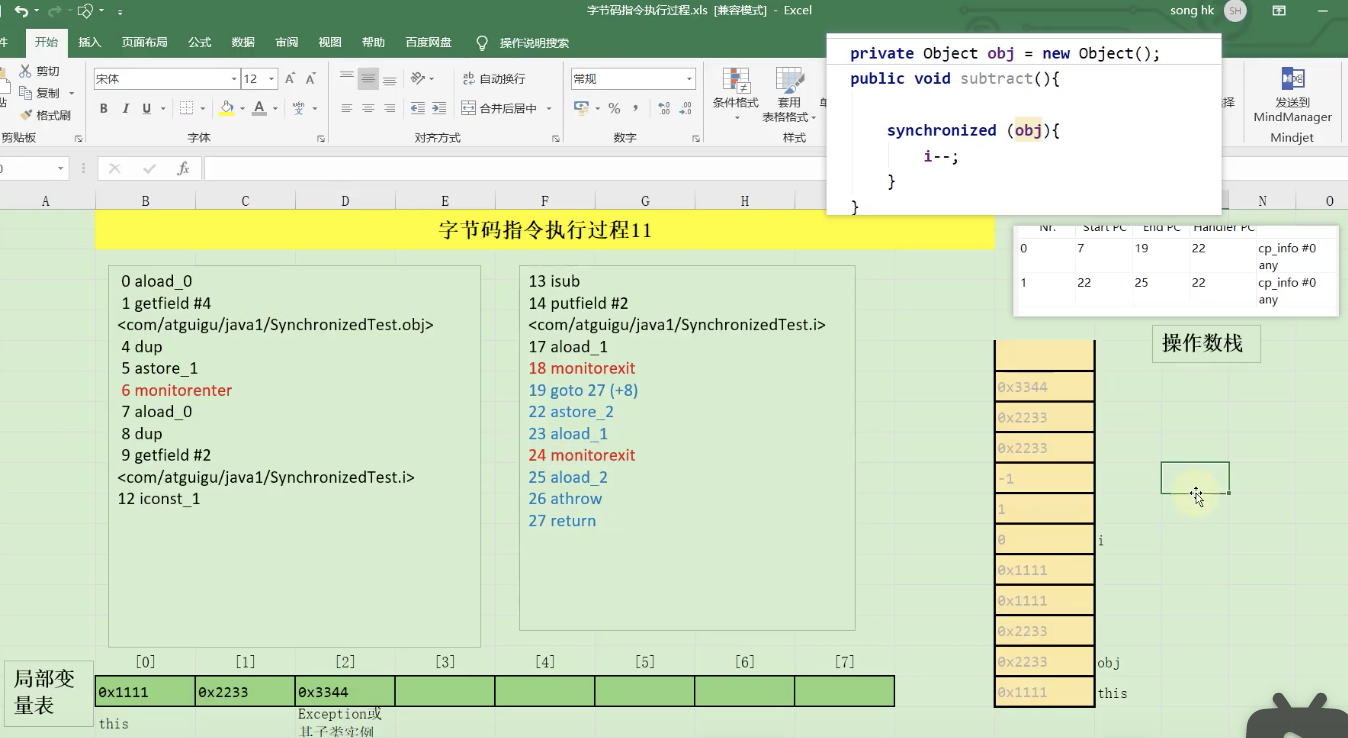
Task: Click local variable cell 0x2233
Action: coord(245,691)
